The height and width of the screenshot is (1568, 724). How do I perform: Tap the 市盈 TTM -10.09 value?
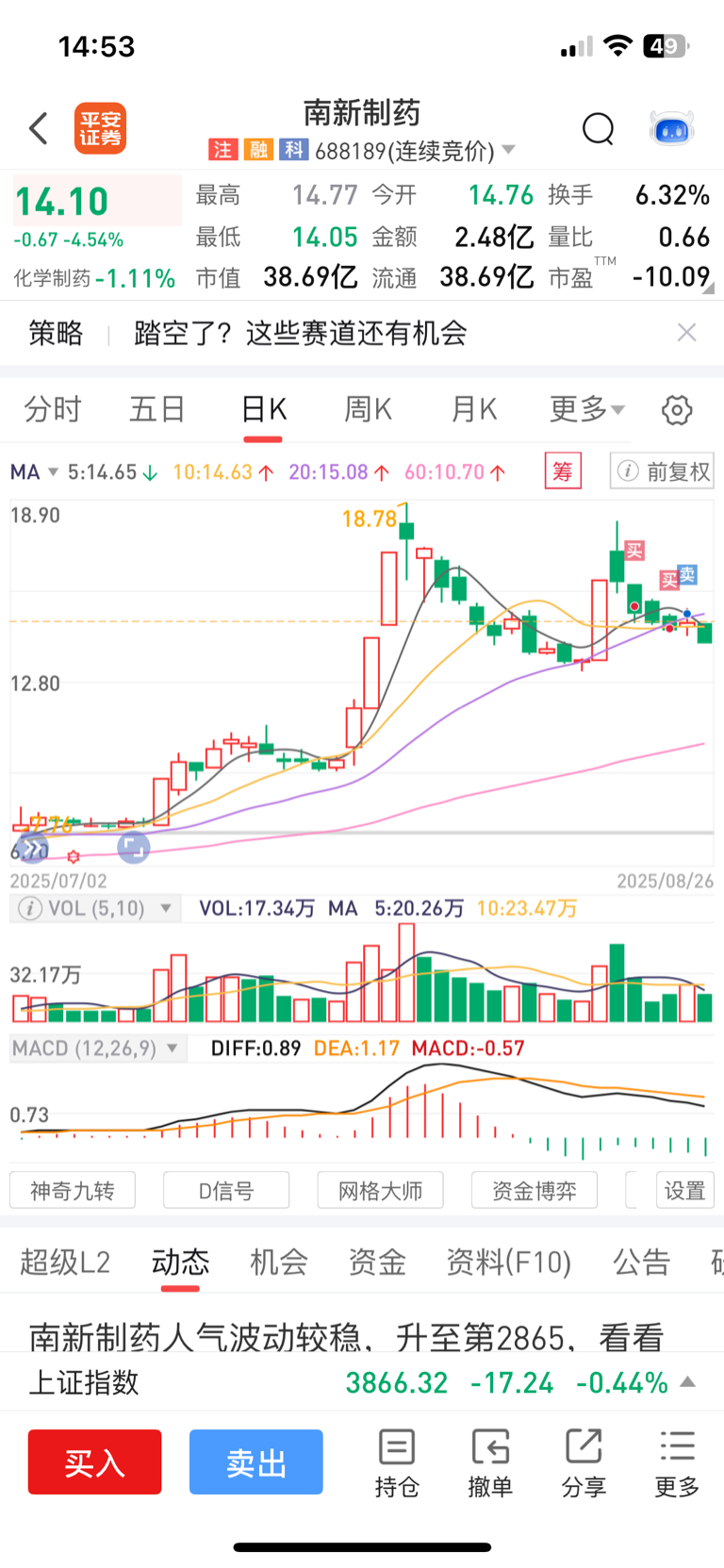pyautogui.click(x=670, y=276)
